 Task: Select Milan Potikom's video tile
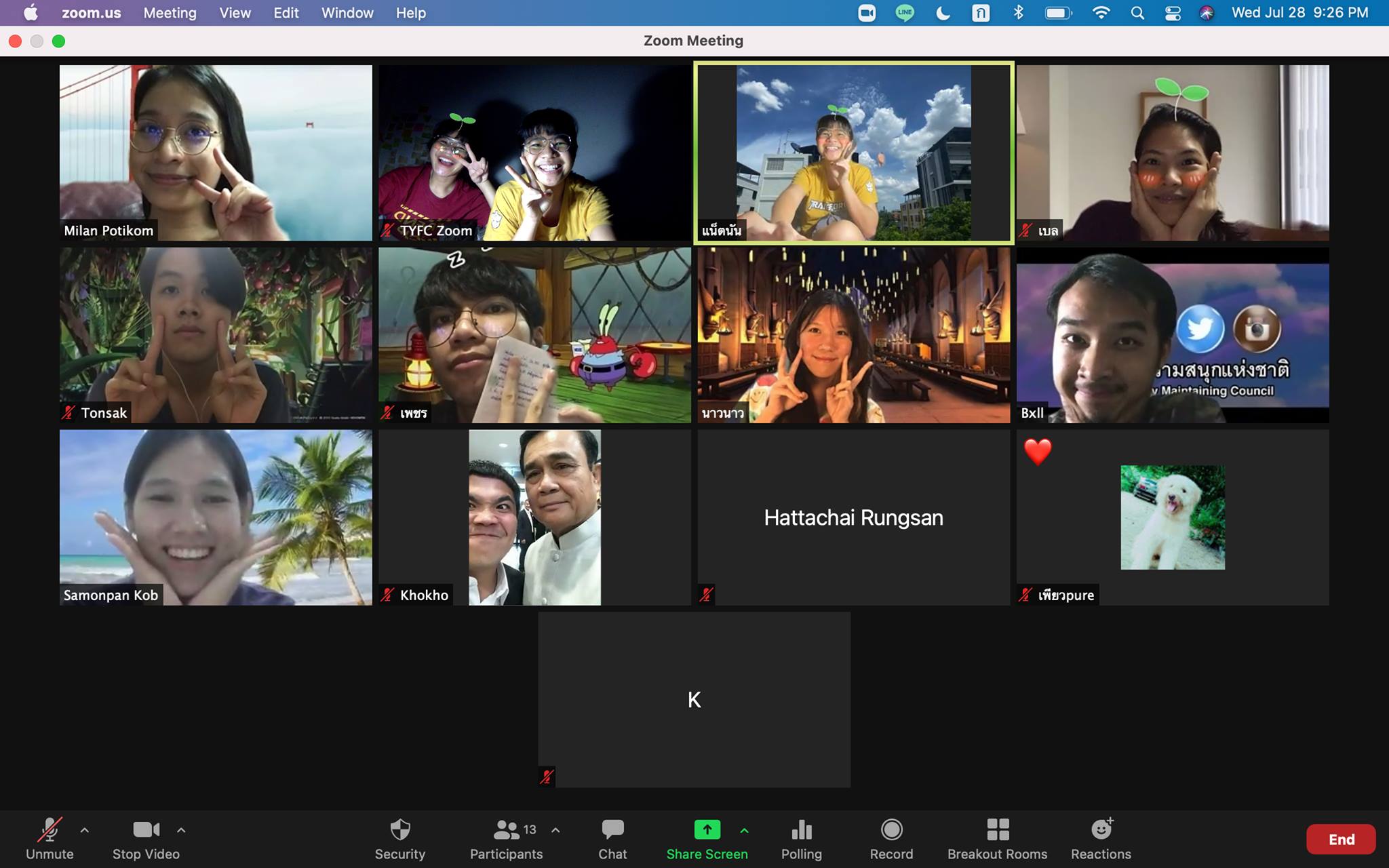point(216,153)
